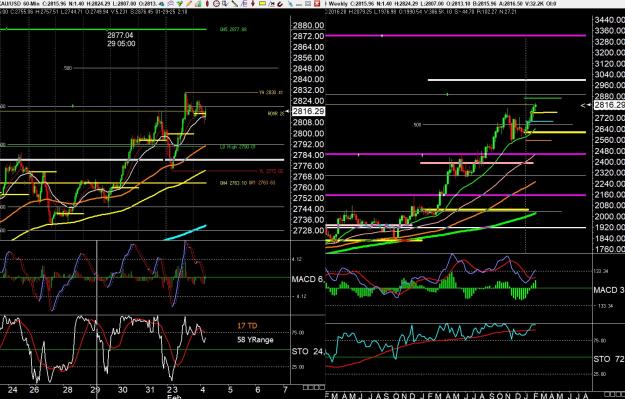Select the diagonal trend line tool
625x399 pixels.
235,4
